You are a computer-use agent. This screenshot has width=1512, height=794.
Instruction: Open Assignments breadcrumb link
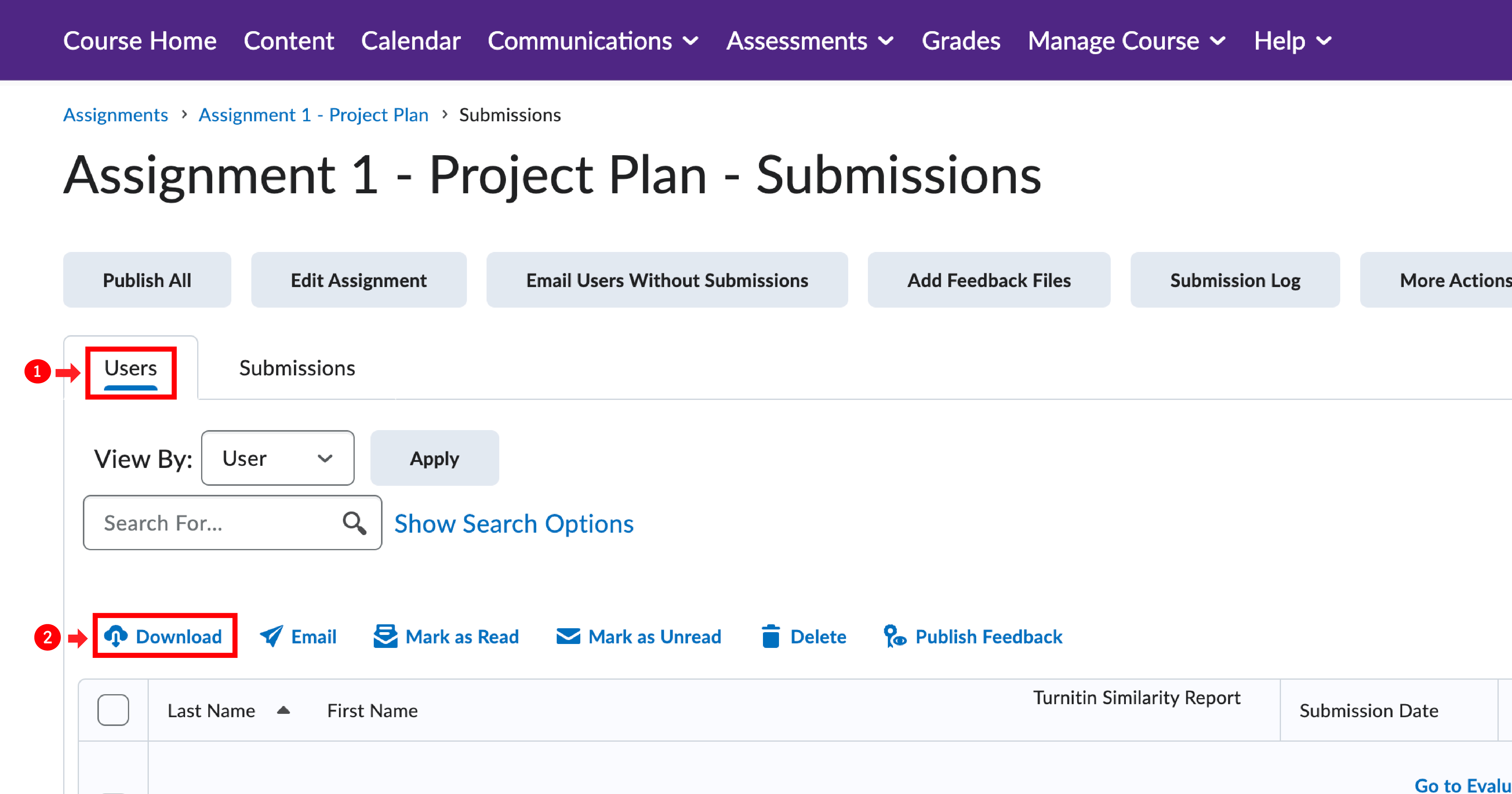[116, 115]
